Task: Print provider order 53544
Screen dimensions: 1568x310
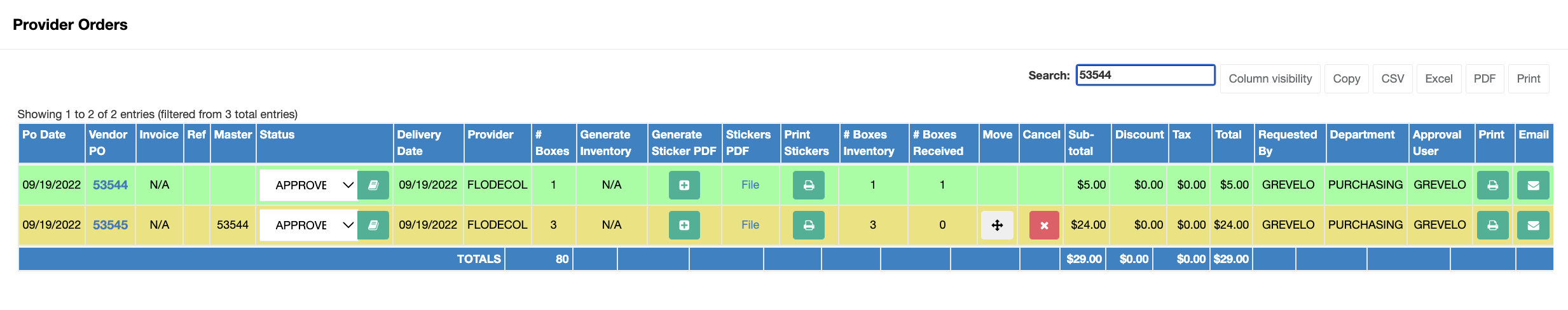Action: coord(1492,185)
